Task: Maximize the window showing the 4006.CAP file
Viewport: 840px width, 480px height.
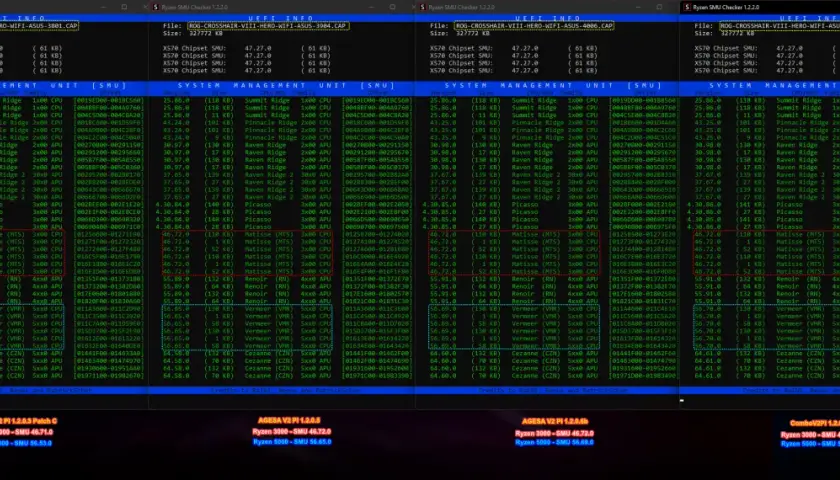Action: tap(659, 7)
